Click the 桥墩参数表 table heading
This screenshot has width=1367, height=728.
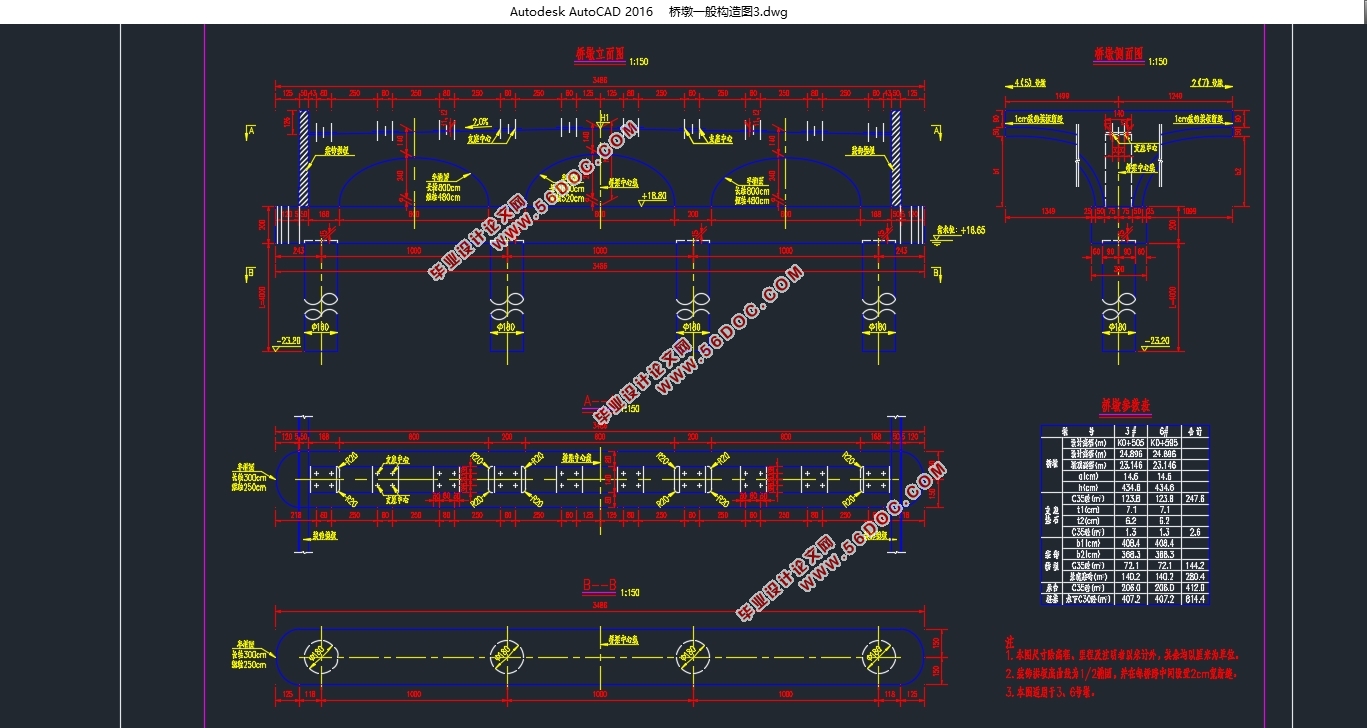(x=1125, y=406)
